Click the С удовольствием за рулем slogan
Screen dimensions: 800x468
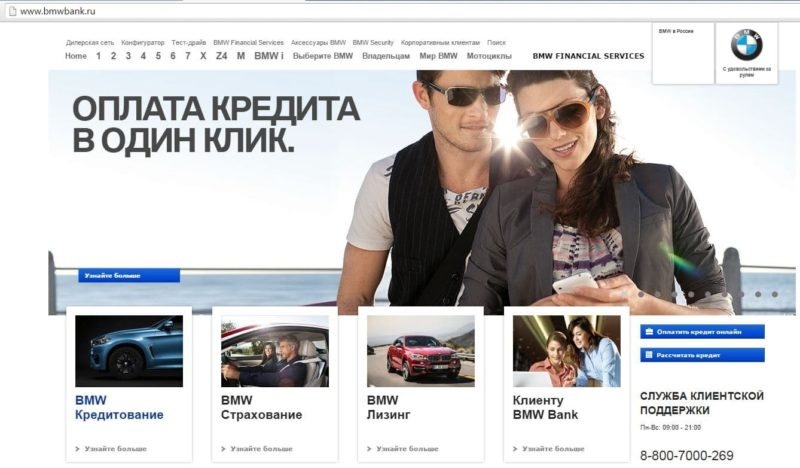747,72
